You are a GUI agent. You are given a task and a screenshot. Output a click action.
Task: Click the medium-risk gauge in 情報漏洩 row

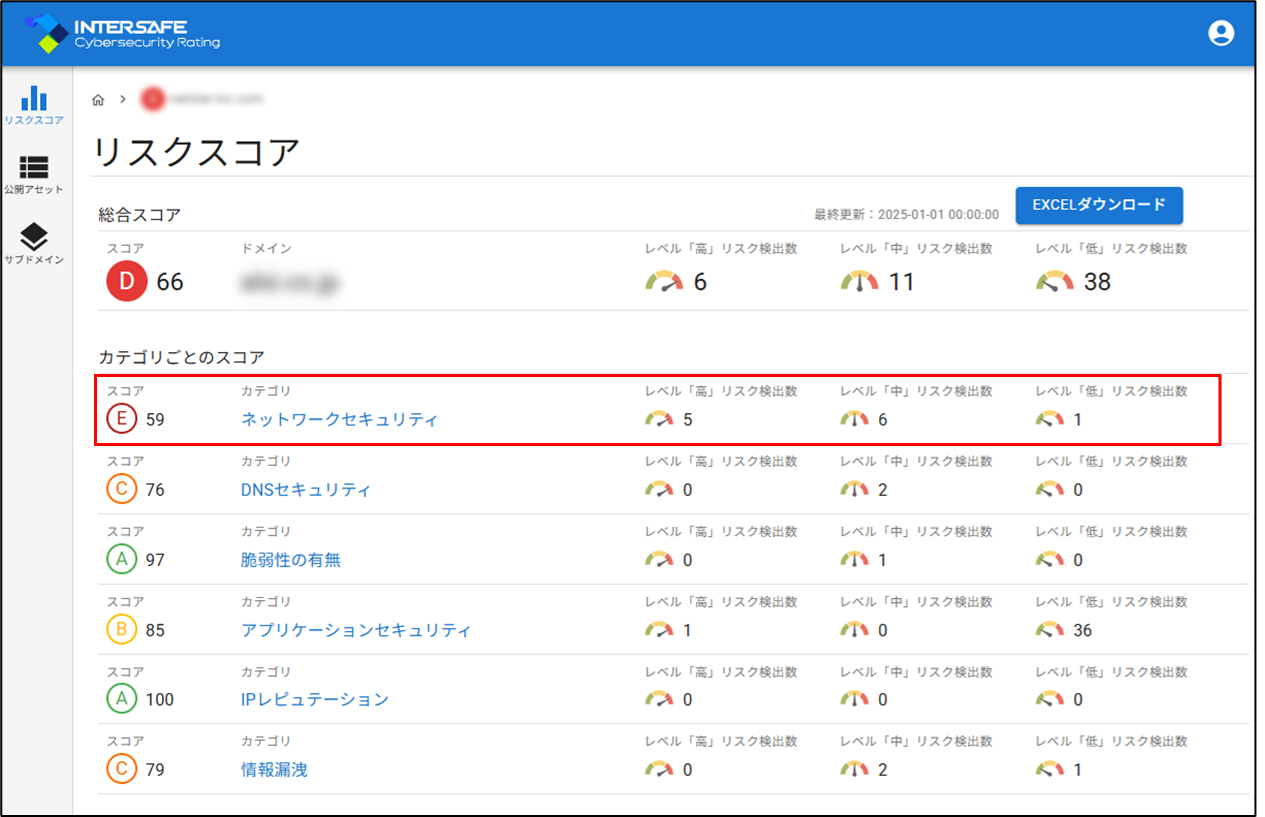tap(855, 770)
